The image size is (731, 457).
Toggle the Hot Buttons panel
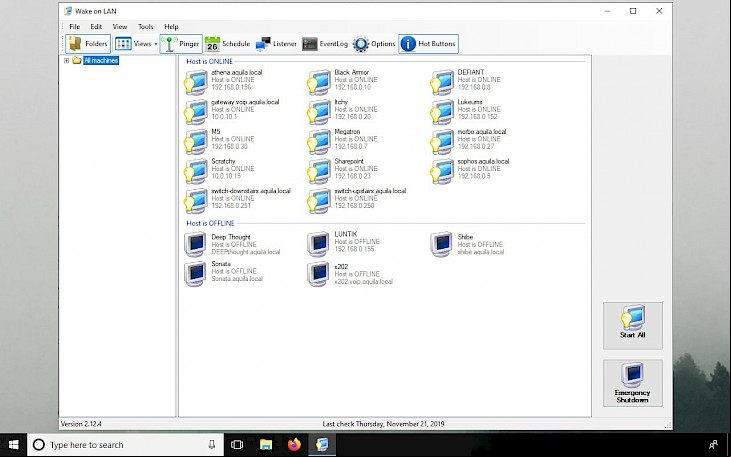click(x=428, y=44)
